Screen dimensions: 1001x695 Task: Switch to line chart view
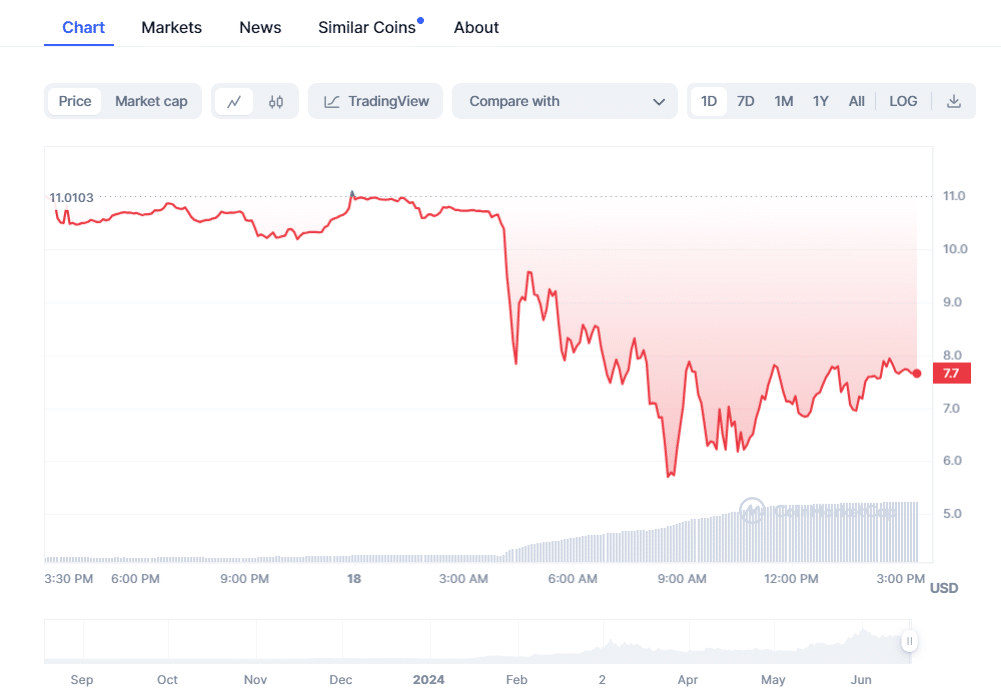[234, 101]
